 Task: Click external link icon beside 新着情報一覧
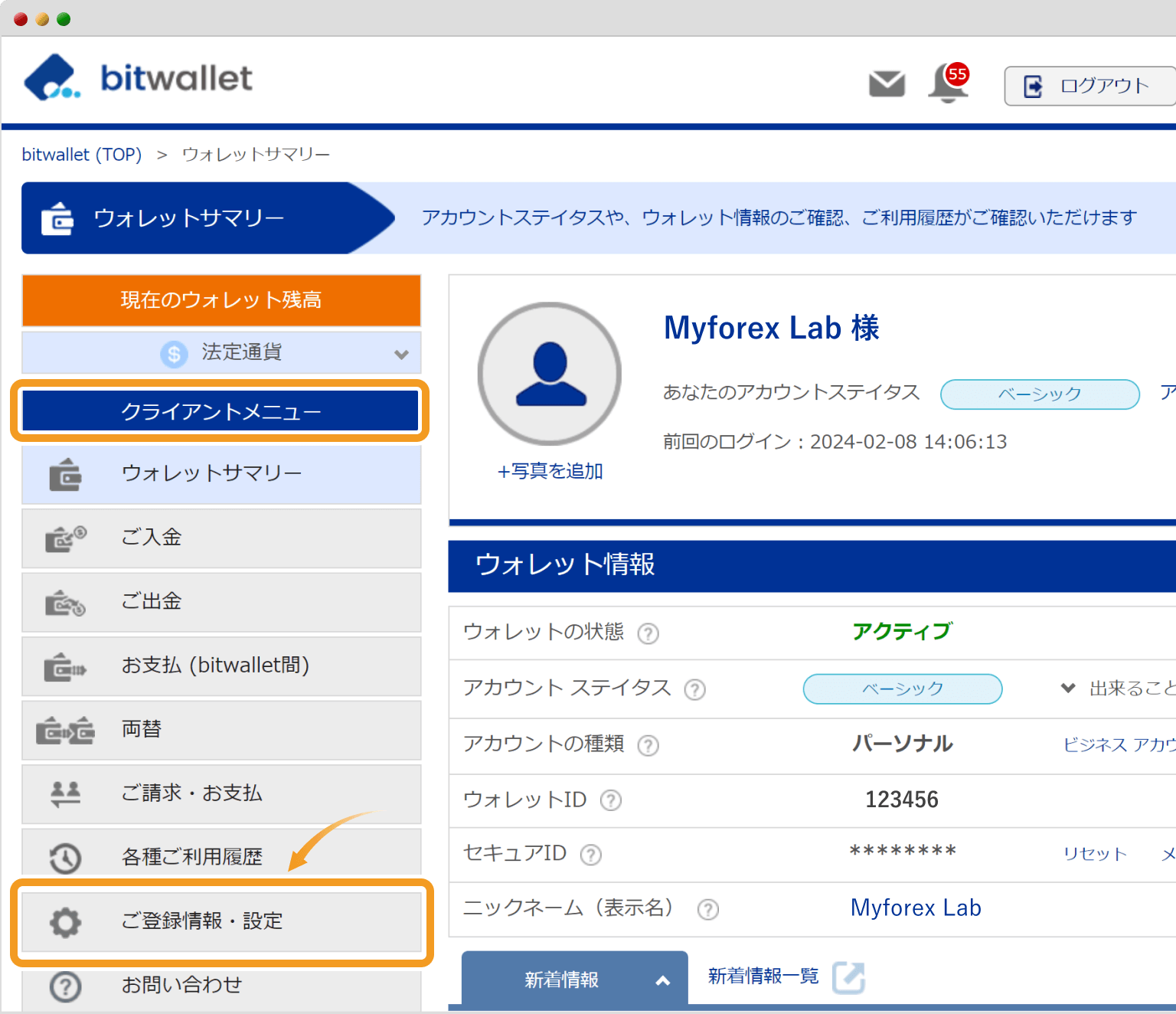(x=848, y=977)
